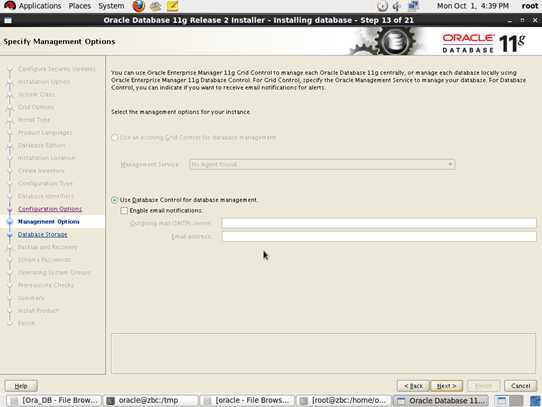This screenshot has height=407, width=542.
Task: Select existing Grid Control radio option
Action: click(x=114, y=138)
